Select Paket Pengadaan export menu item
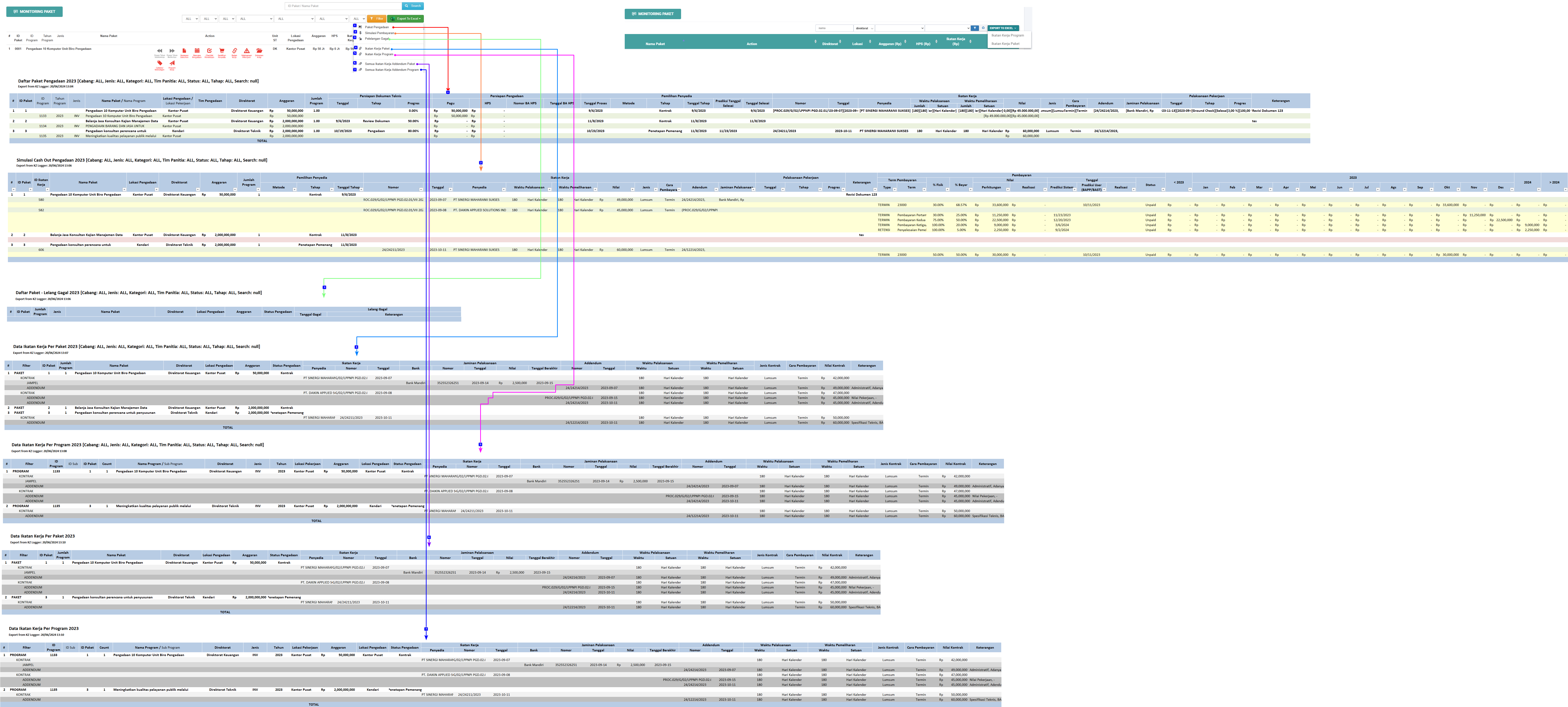Image resolution: width=1568 pixels, height=707 pixels. [377, 27]
